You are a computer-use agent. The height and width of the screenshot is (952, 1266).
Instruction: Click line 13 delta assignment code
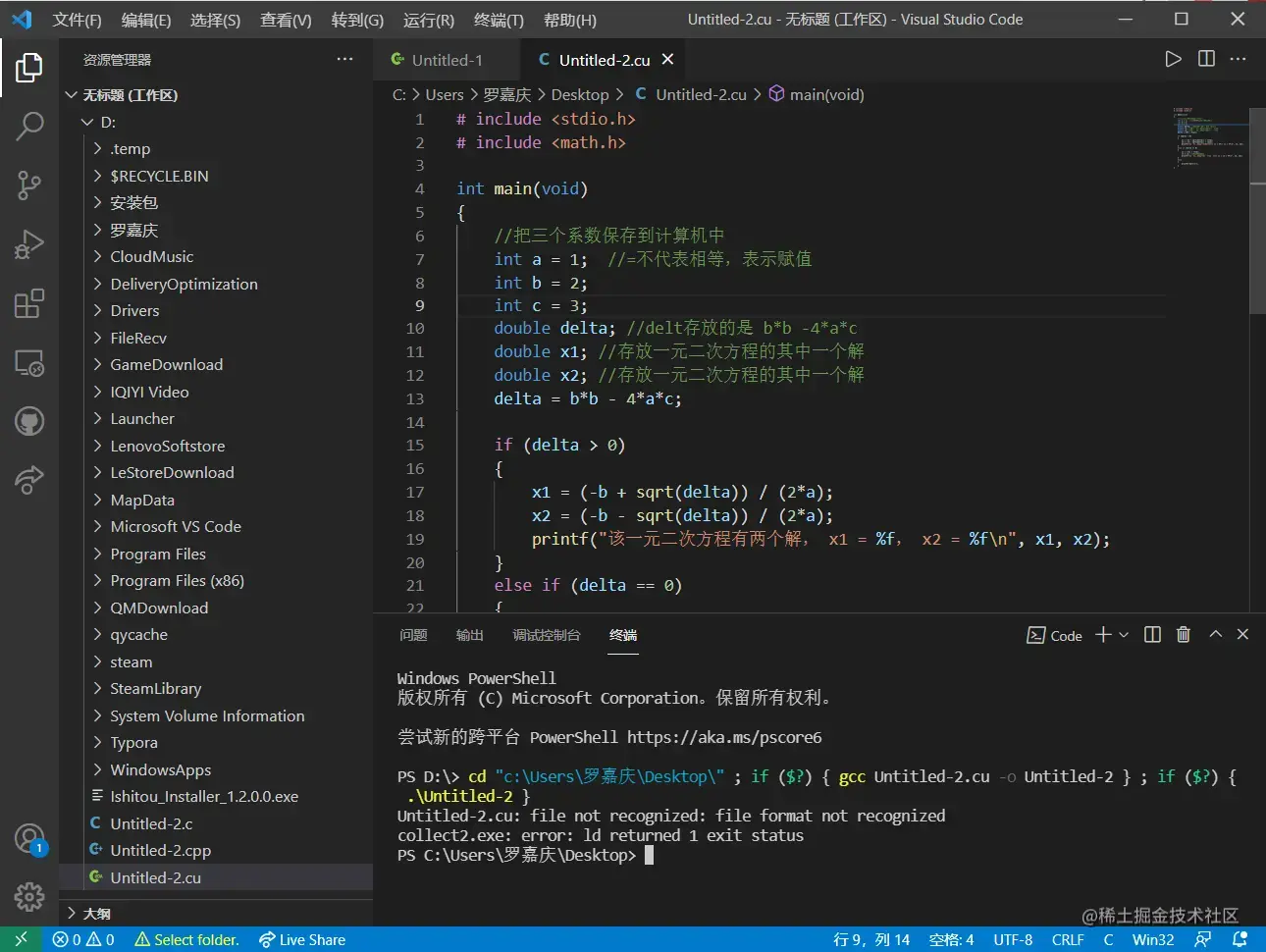click(x=588, y=398)
